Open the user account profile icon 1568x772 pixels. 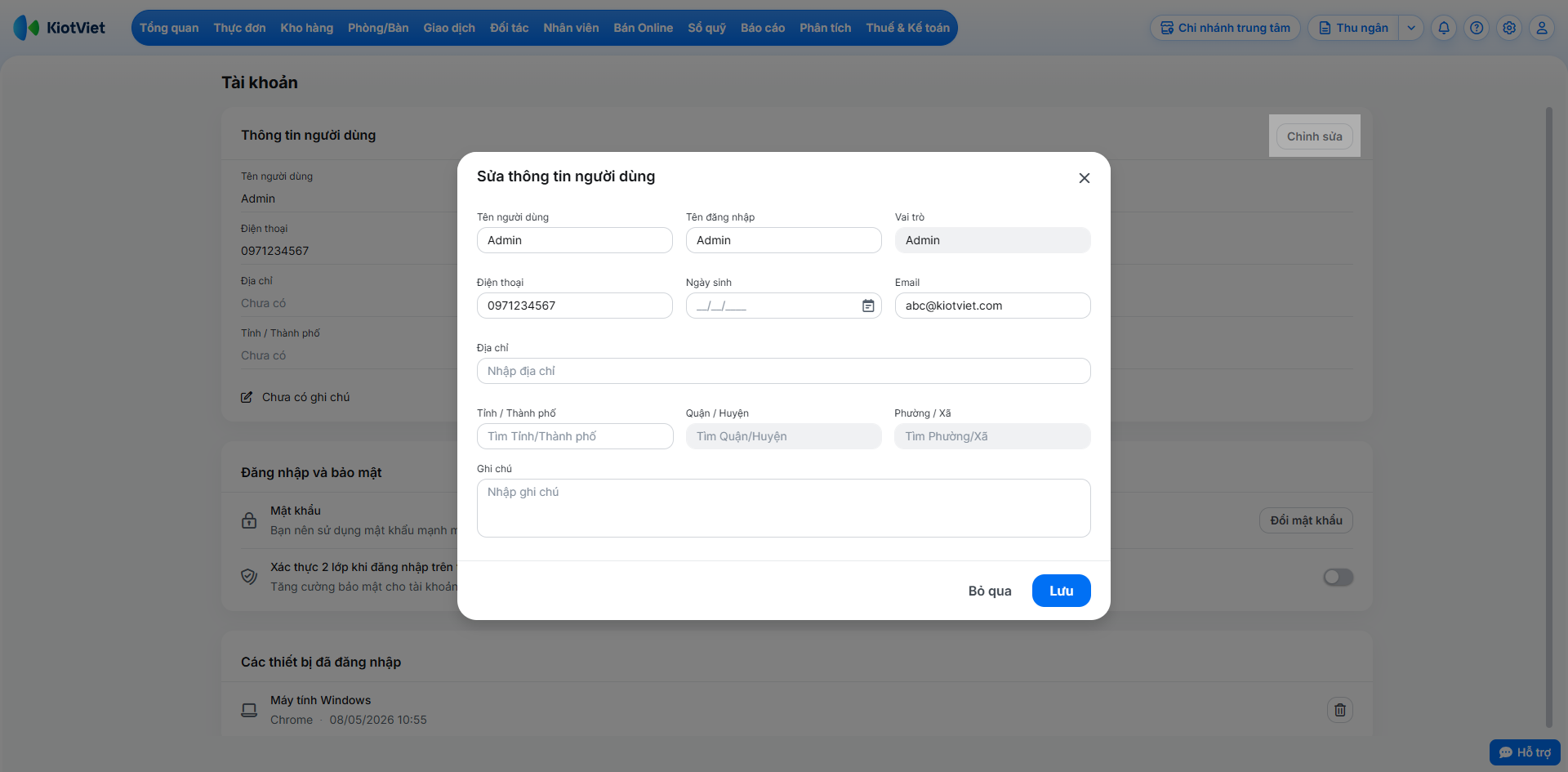[x=1542, y=28]
